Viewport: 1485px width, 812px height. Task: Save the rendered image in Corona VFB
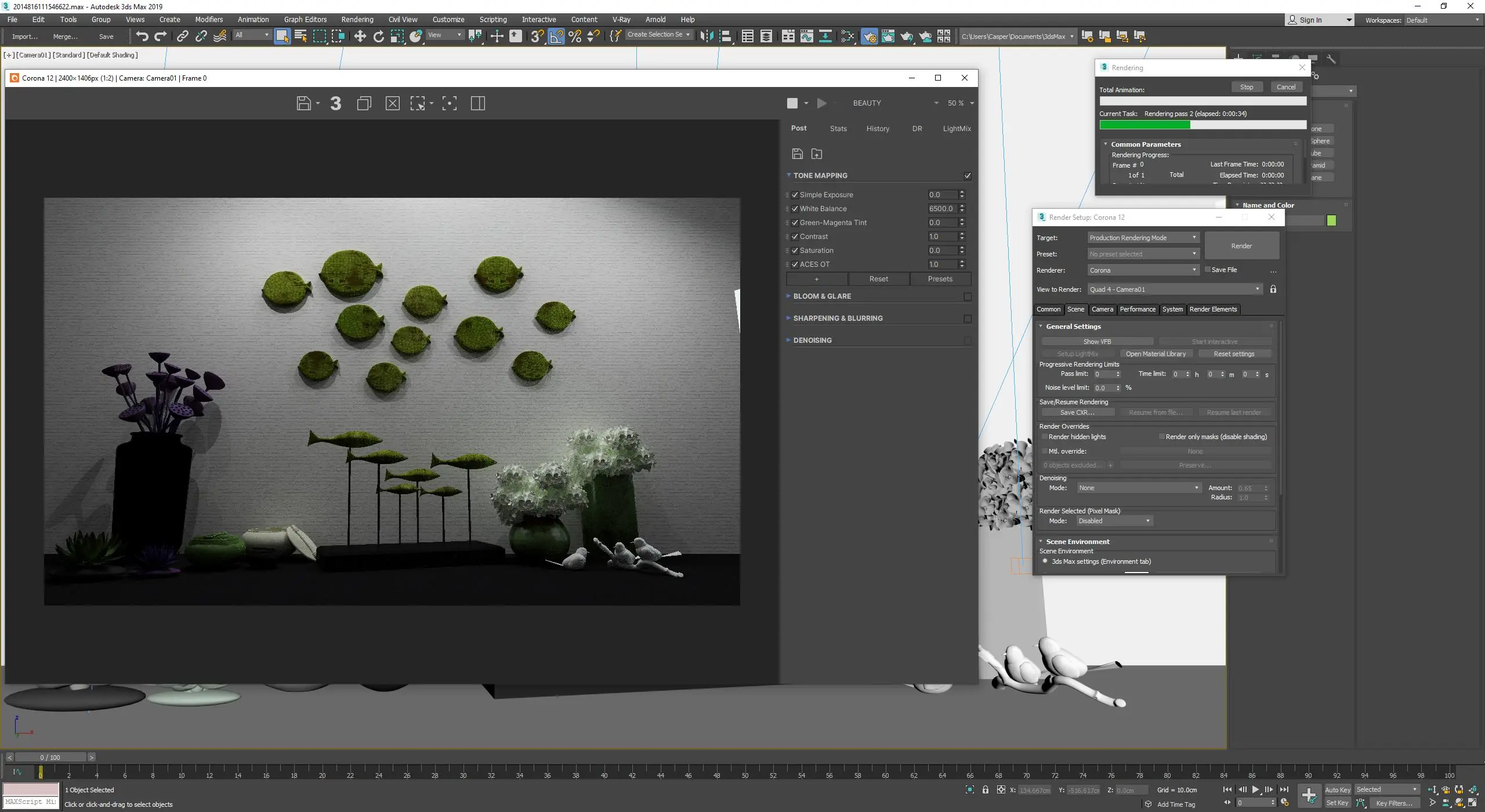point(304,103)
